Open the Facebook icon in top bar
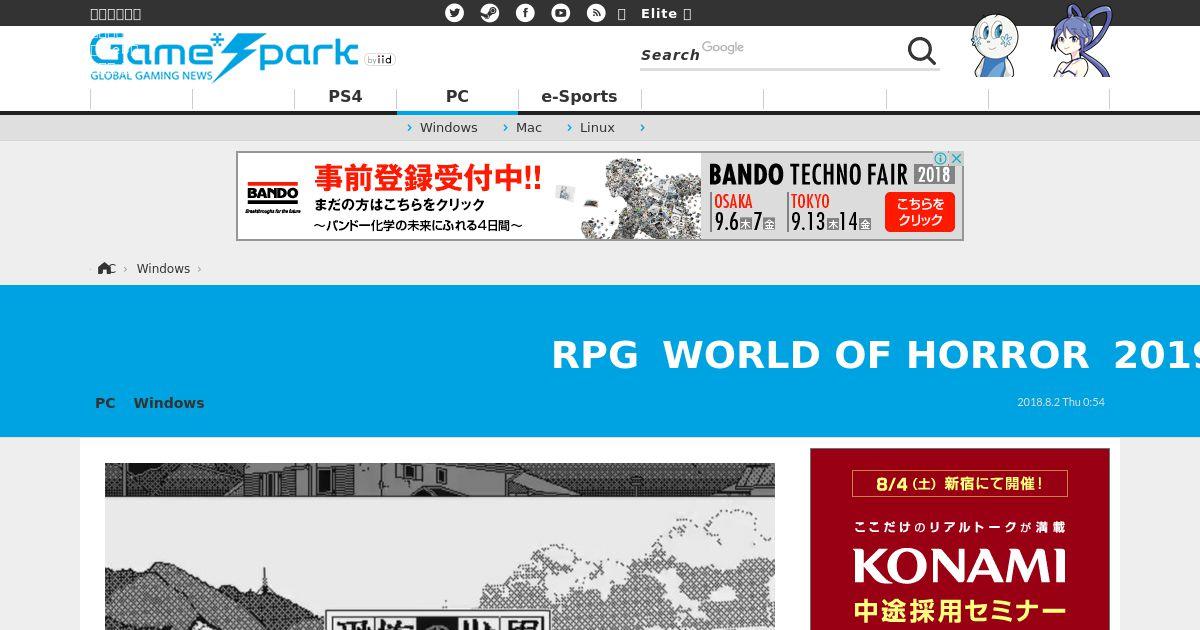The width and height of the screenshot is (1200, 630). click(x=525, y=13)
